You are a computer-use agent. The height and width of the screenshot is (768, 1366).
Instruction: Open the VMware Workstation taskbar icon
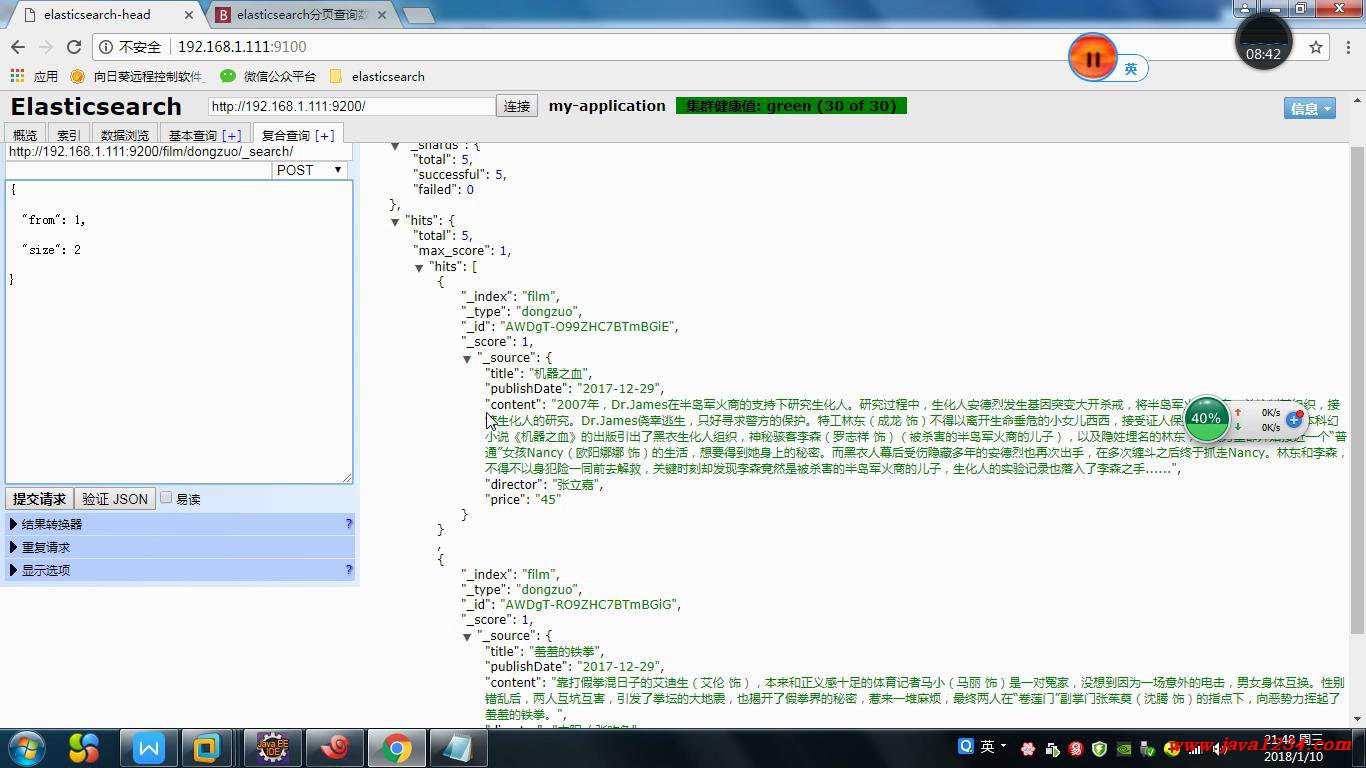point(207,748)
